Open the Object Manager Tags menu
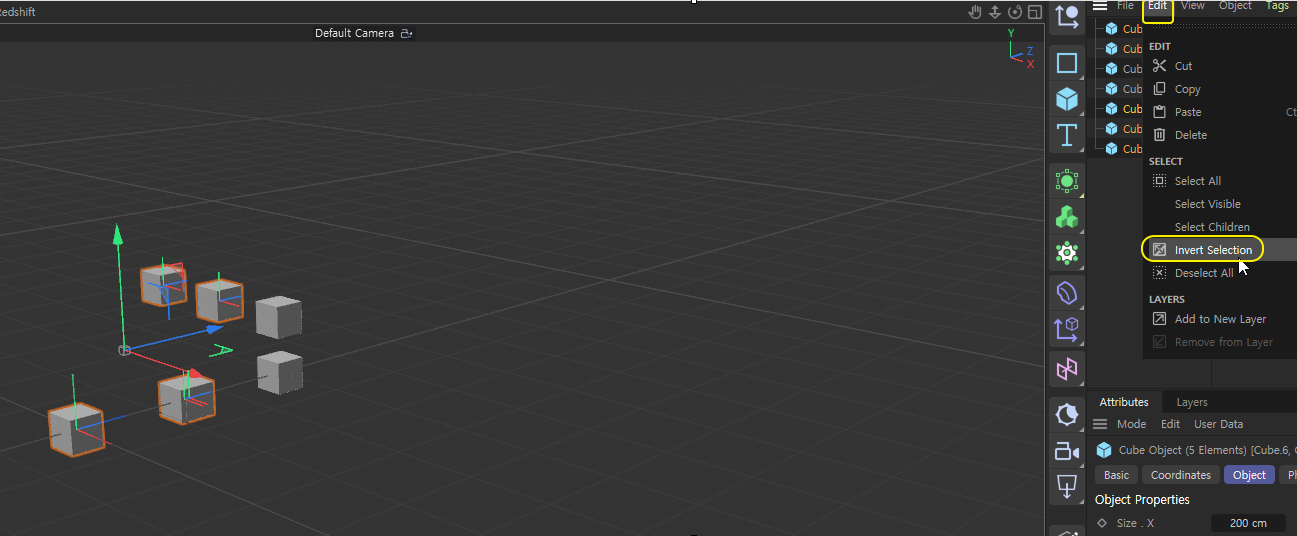 1277,6
